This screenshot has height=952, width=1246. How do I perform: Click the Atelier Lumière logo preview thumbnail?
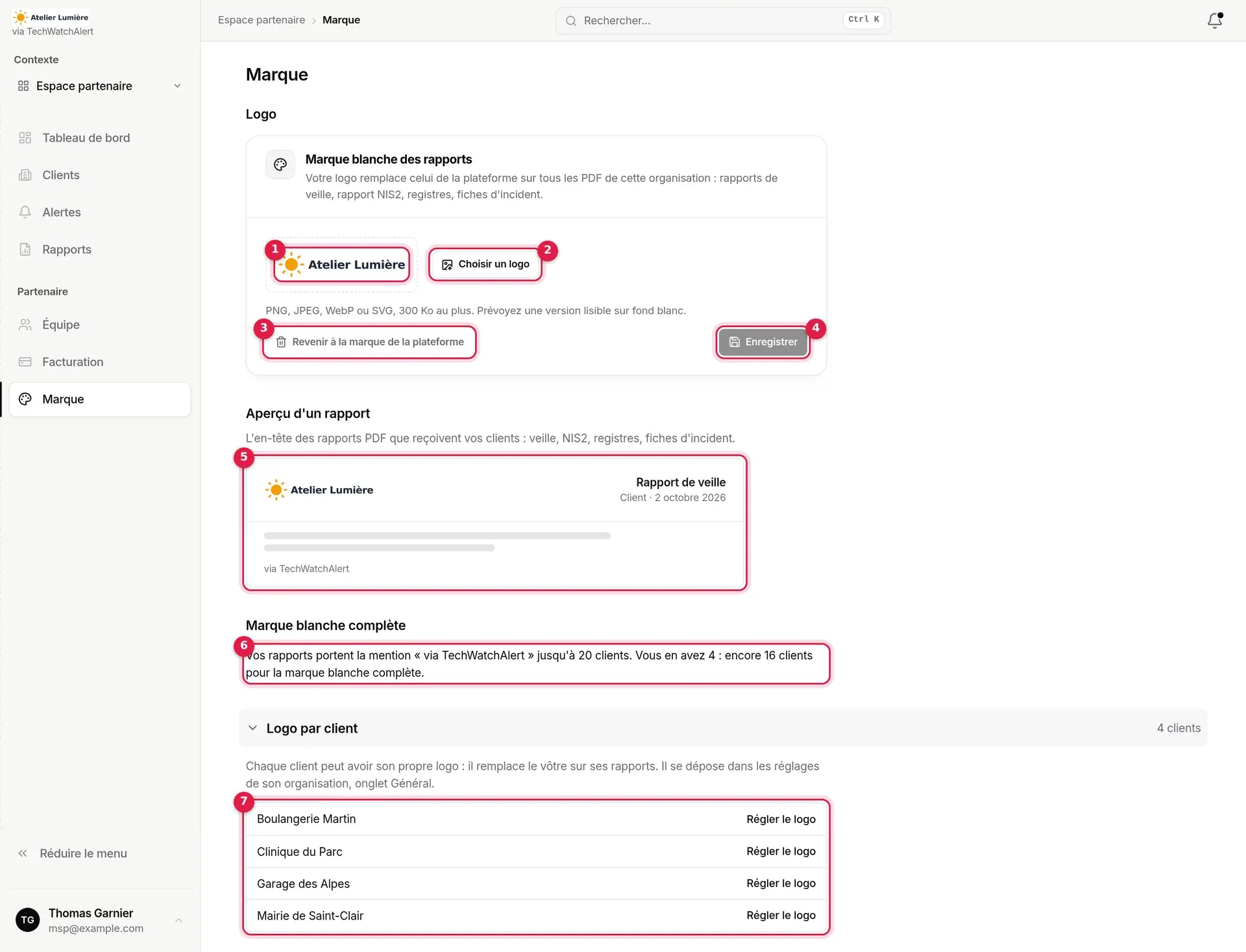point(342,265)
